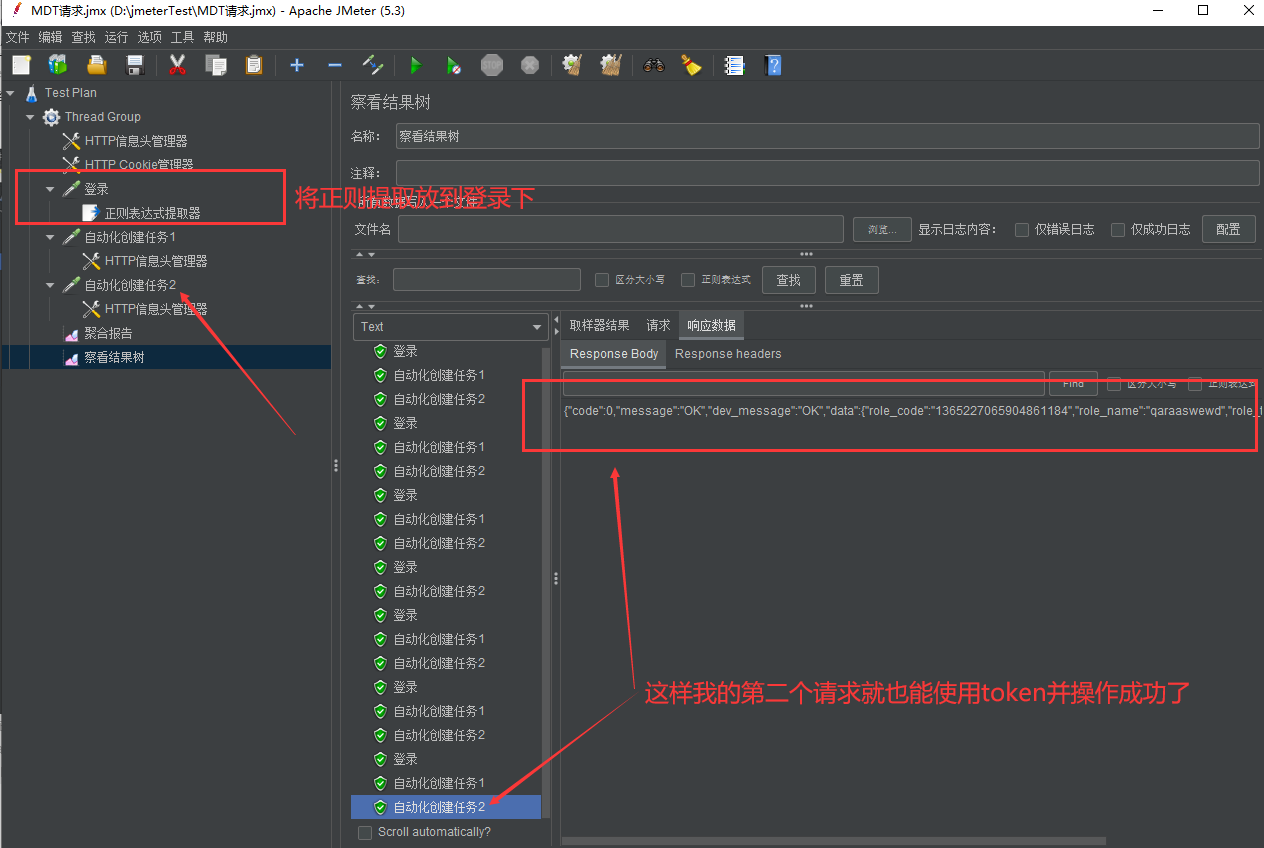
Task: Start test without pauses icon
Action: [454, 65]
